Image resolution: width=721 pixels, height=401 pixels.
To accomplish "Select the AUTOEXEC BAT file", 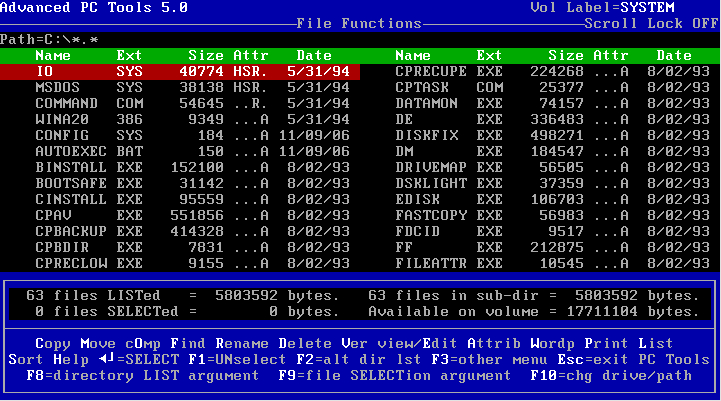I will pos(193,151).
